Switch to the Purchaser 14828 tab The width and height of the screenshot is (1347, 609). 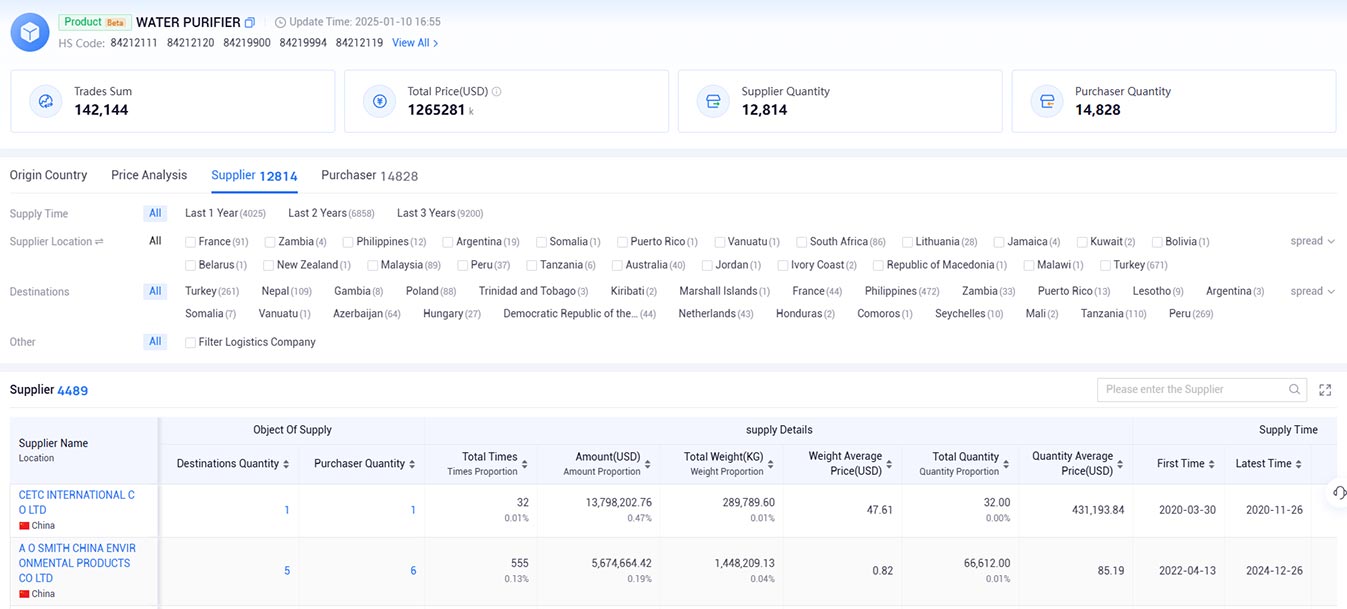pyautogui.click(x=370, y=176)
